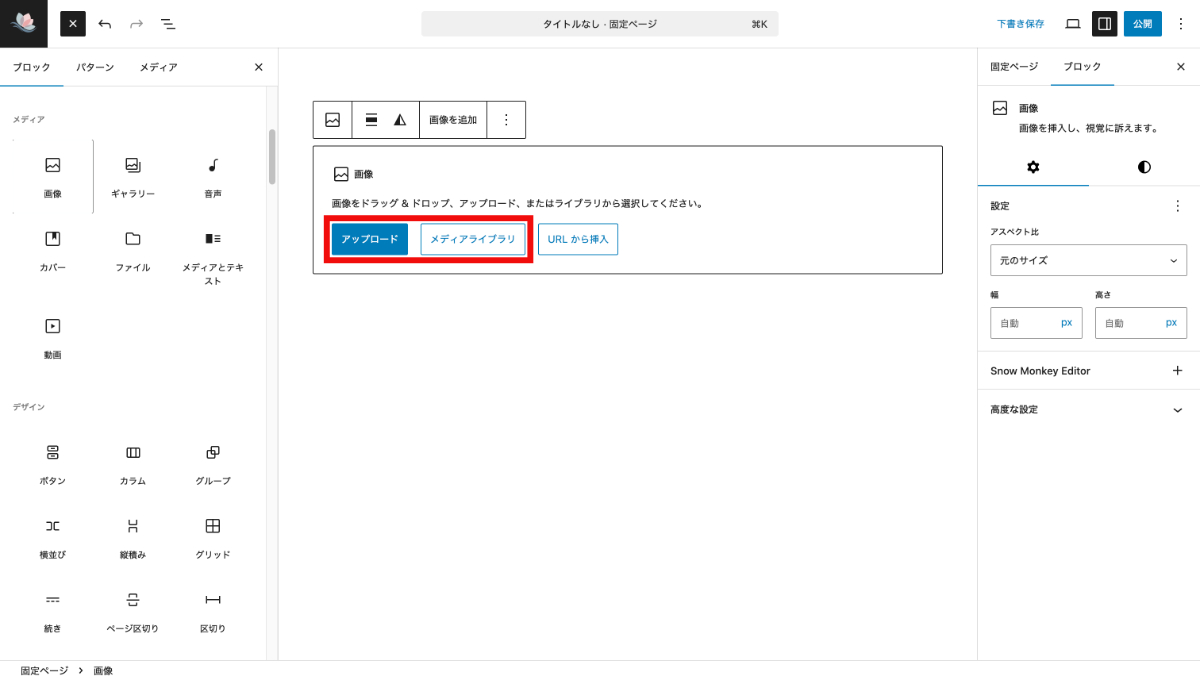Screen dimensions: 1200x680
Task: Insert a Gallery block from the inserter
Action: (x=133, y=176)
